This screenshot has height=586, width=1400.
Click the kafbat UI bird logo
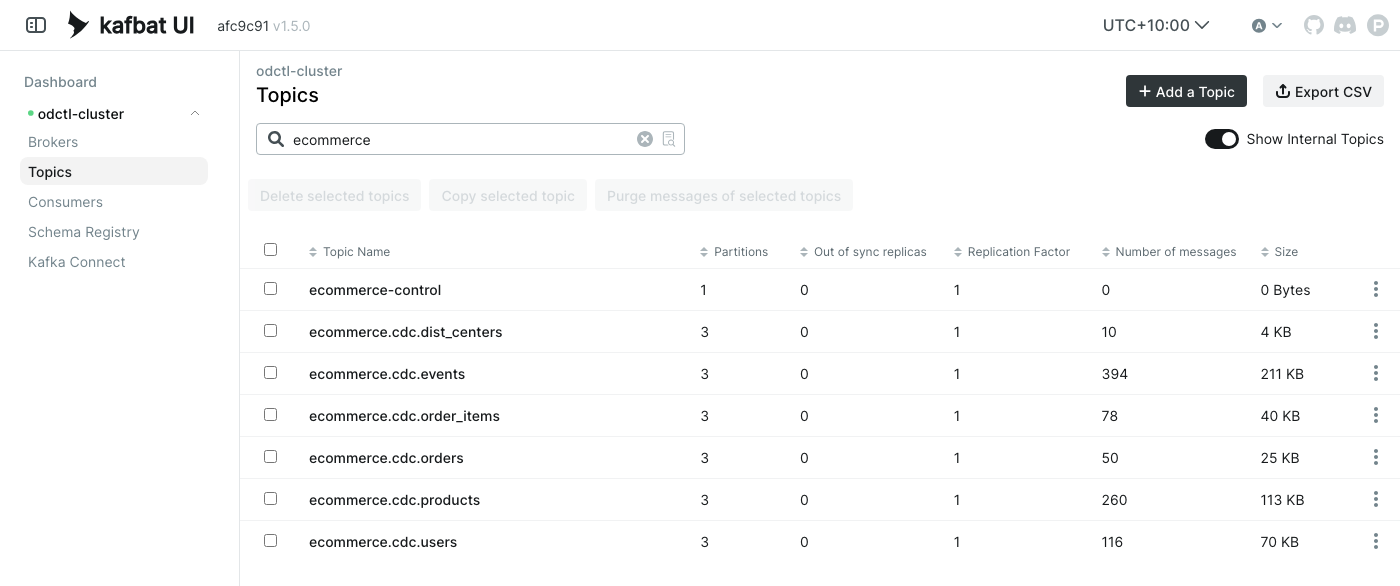click(x=78, y=25)
